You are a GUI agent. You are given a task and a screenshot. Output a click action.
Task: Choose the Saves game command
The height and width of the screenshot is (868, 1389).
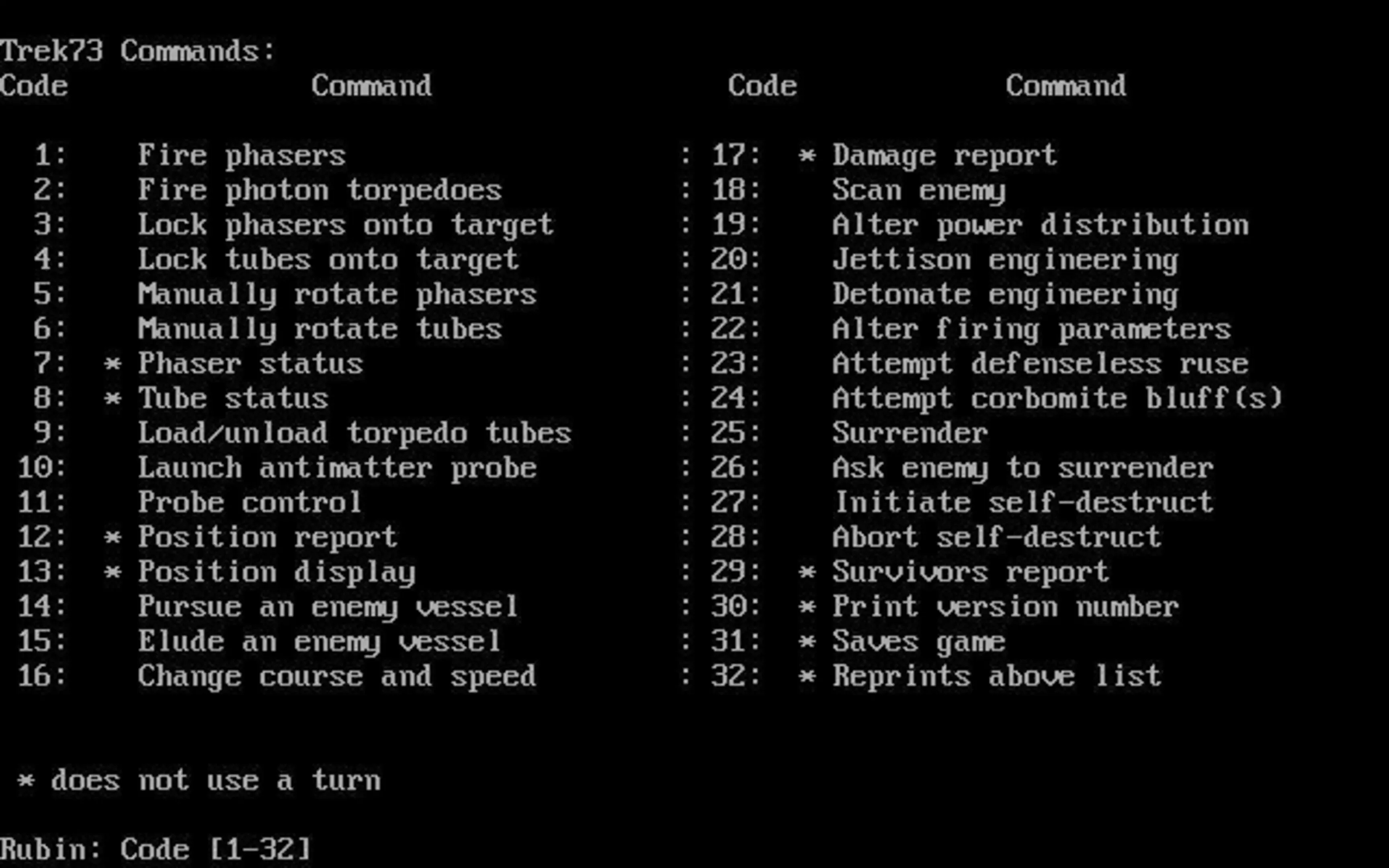pyautogui.click(x=918, y=642)
